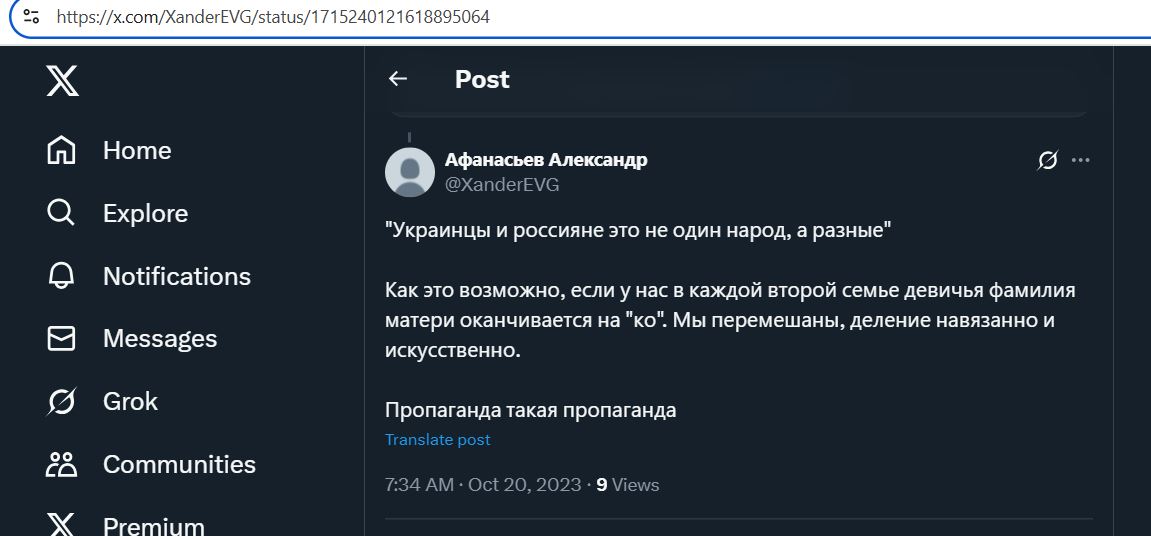Click the Grok explain icon on post
The height and width of the screenshot is (536, 1151).
[x=1047, y=160]
